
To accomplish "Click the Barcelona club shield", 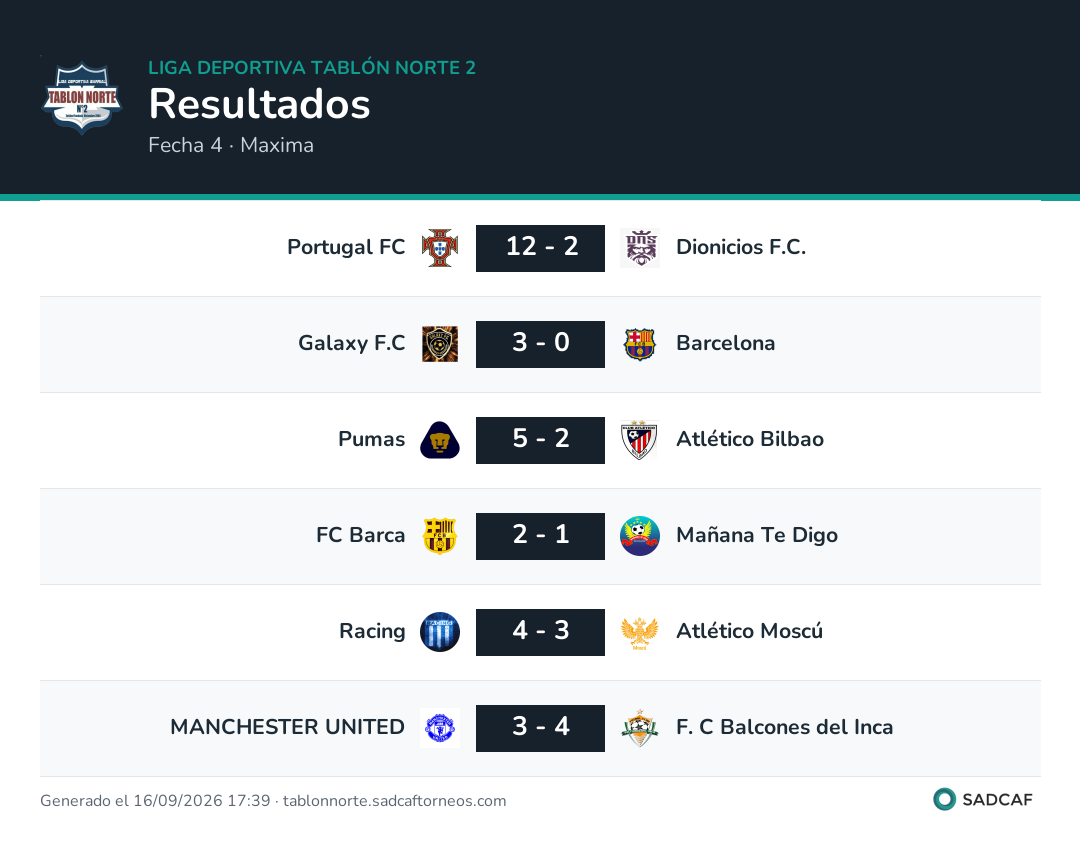I will [x=640, y=344].
